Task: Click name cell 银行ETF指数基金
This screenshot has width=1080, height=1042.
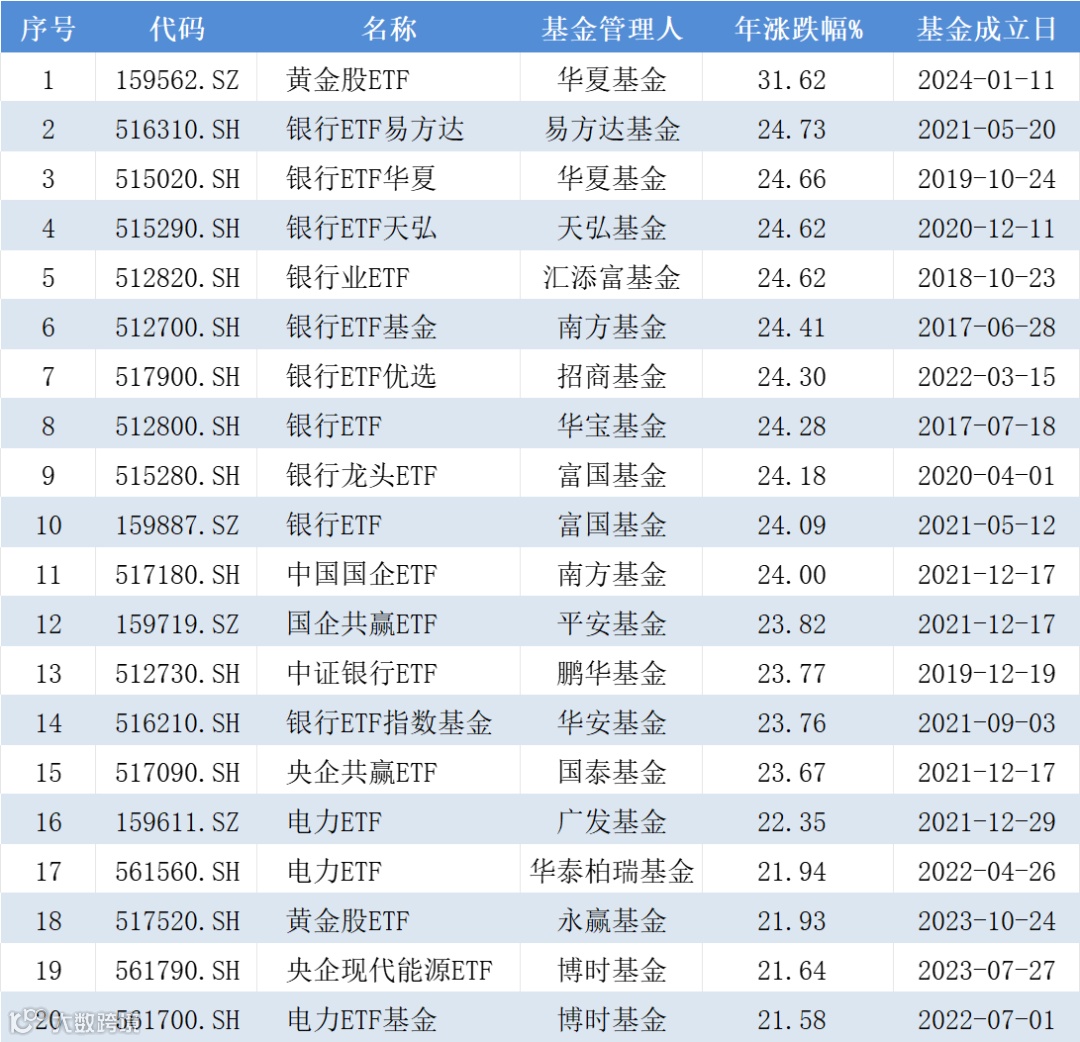Action: tap(389, 723)
